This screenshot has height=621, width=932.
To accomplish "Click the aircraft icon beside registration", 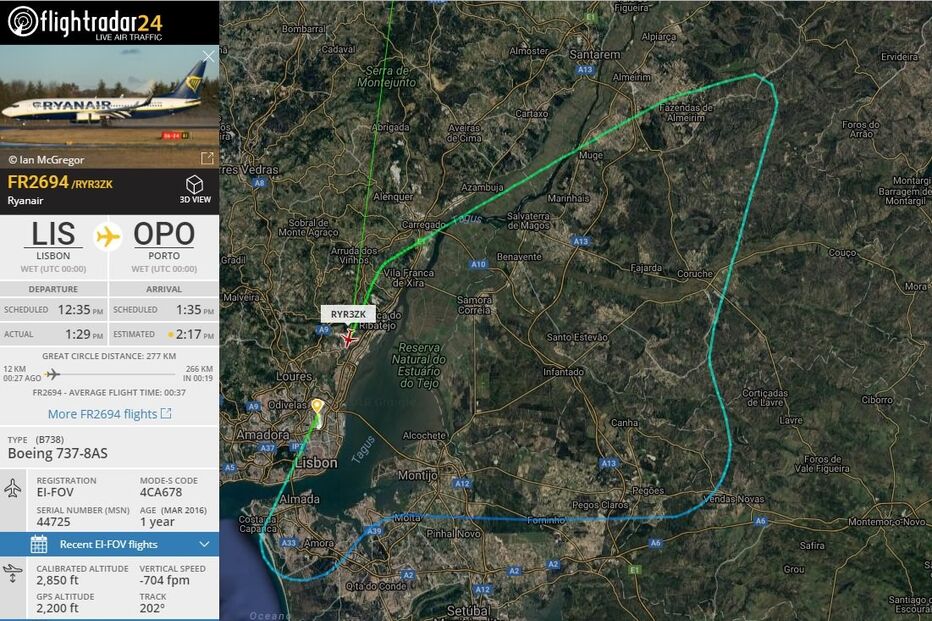I will pos(12,488).
